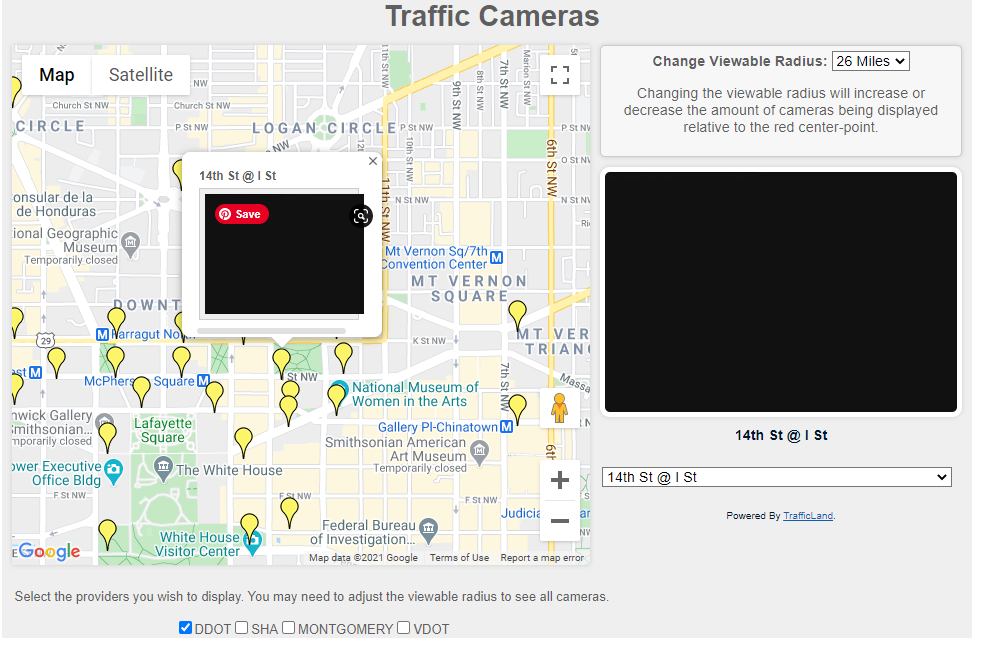Click the Federal Bureau of Investigation icon
This screenshot has width=997, height=664.
[x=429, y=530]
